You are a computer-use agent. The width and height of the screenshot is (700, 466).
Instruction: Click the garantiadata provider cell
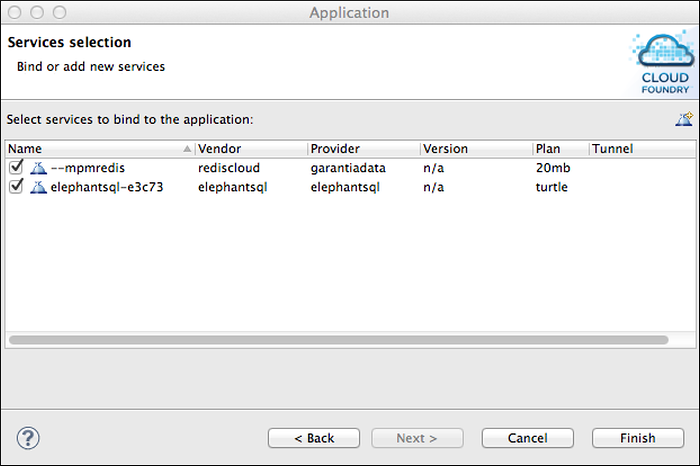tap(348, 168)
